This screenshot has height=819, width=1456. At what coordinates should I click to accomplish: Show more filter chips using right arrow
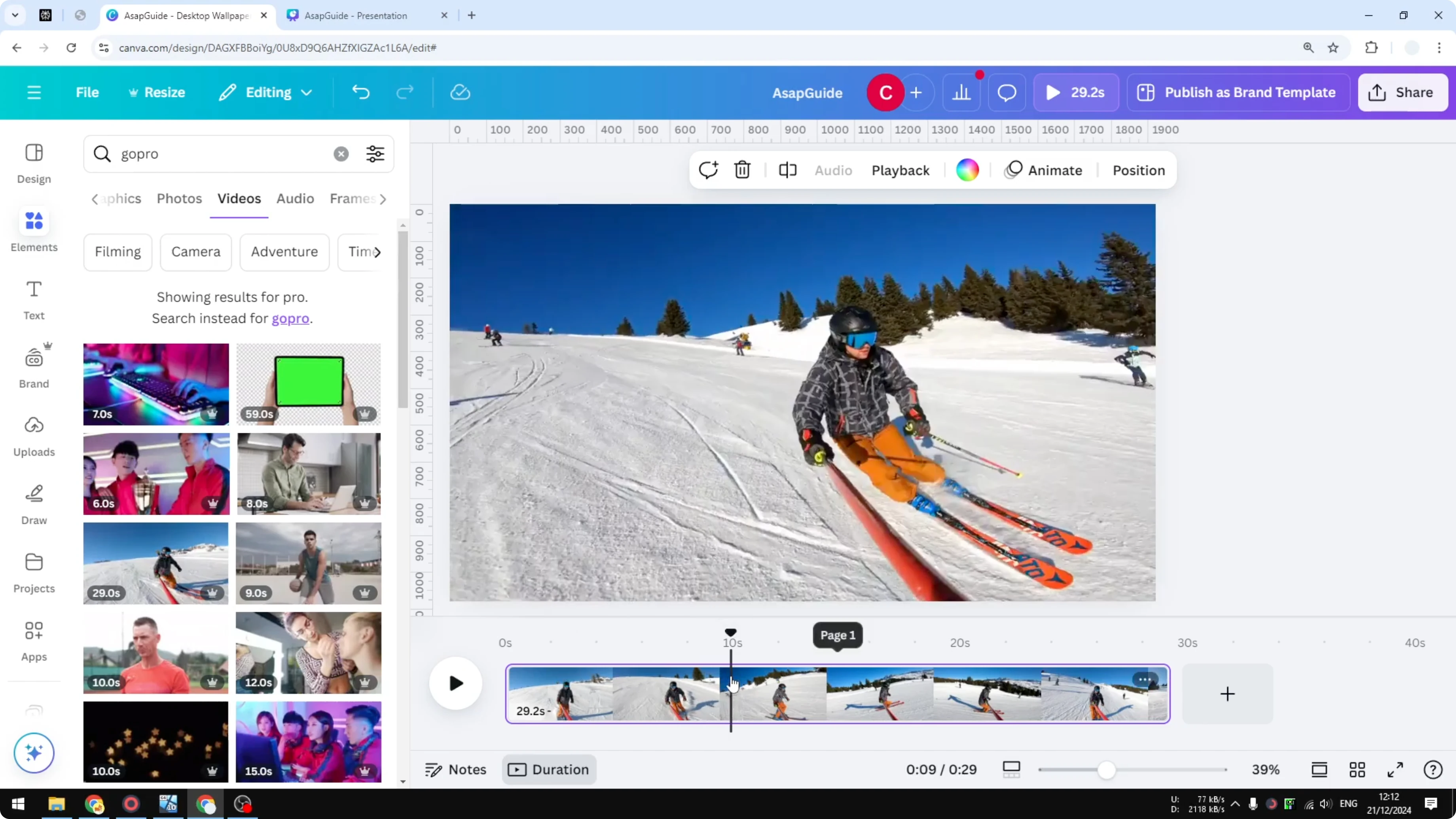pos(376,252)
